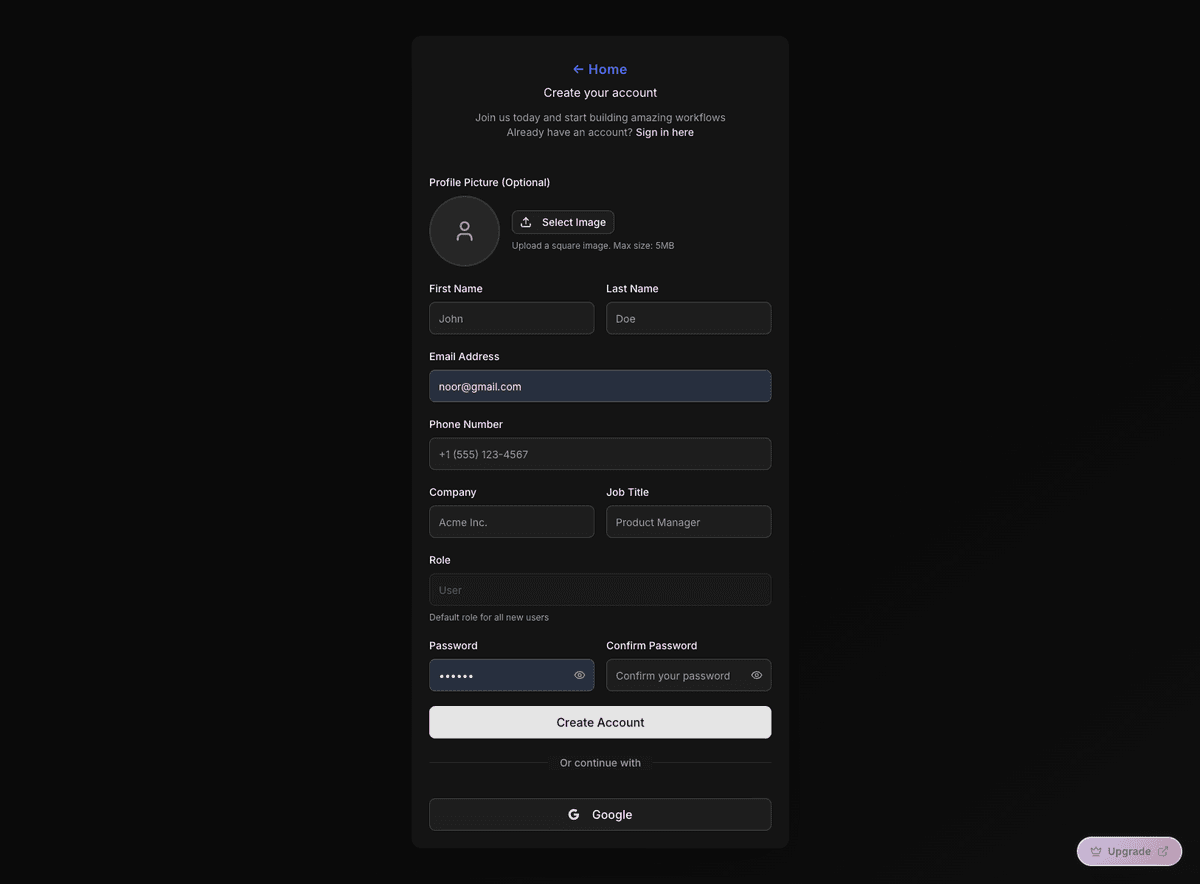Select the Company input field
The image size is (1200, 884).
[x=511, y=522]
